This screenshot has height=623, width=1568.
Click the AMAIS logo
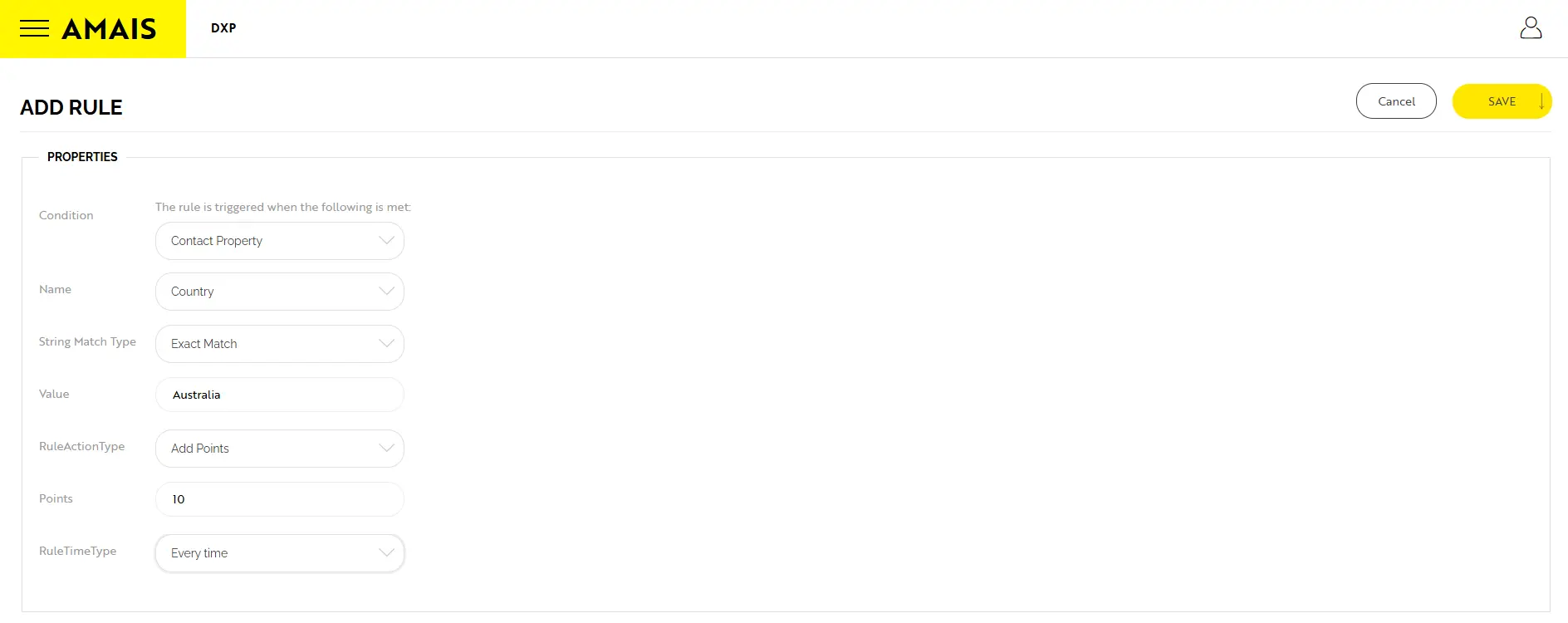tap(109, 29)
